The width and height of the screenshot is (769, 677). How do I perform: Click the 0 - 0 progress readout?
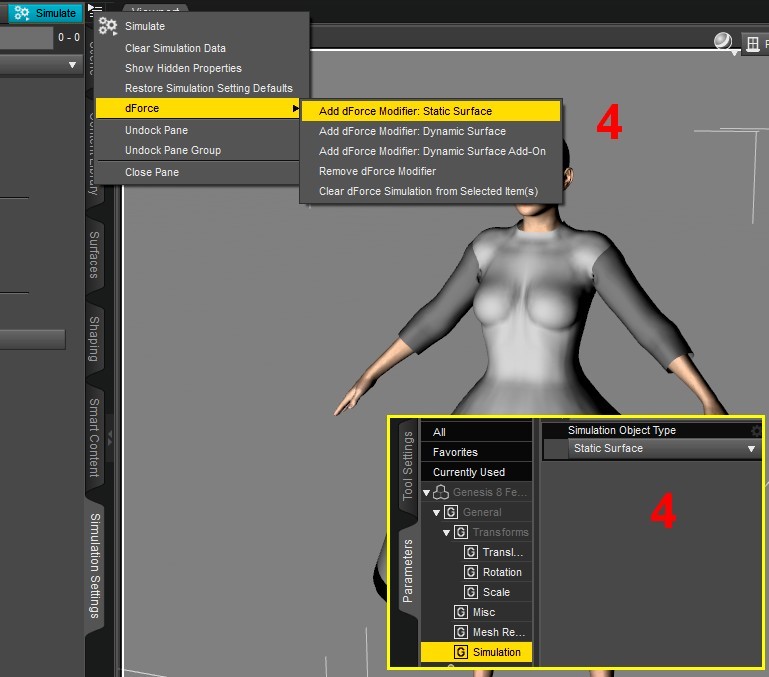click(x=69, y=38)
